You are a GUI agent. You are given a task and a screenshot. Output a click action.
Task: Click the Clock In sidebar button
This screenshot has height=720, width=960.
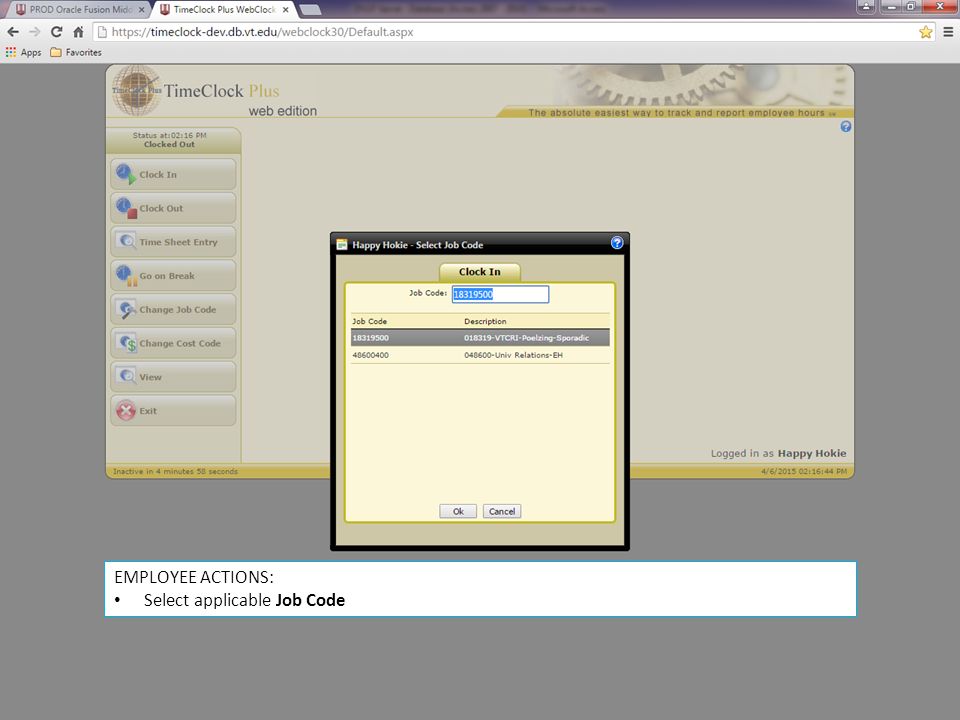[x=173, y=174]
